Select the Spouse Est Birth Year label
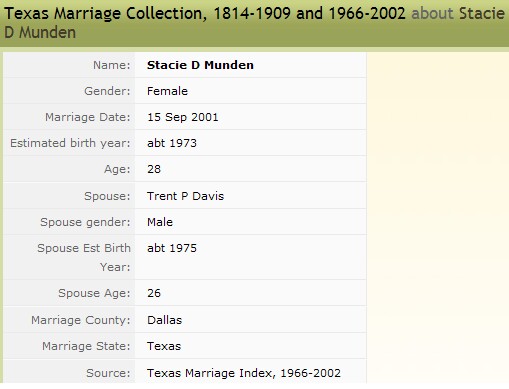This screenshot has height=389, width=509. (x=84, y=257)
